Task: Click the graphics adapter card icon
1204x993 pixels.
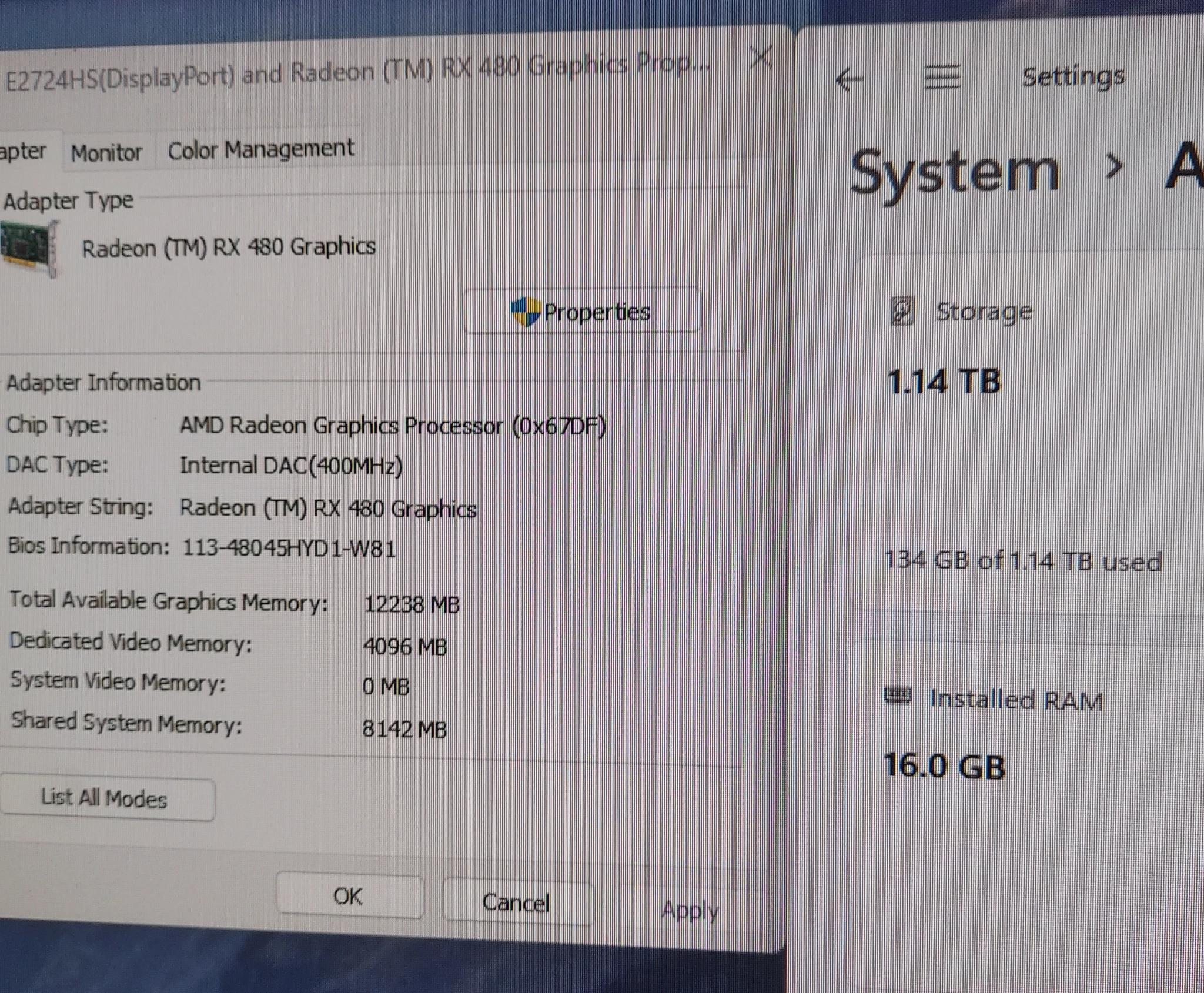Action: 29,248
